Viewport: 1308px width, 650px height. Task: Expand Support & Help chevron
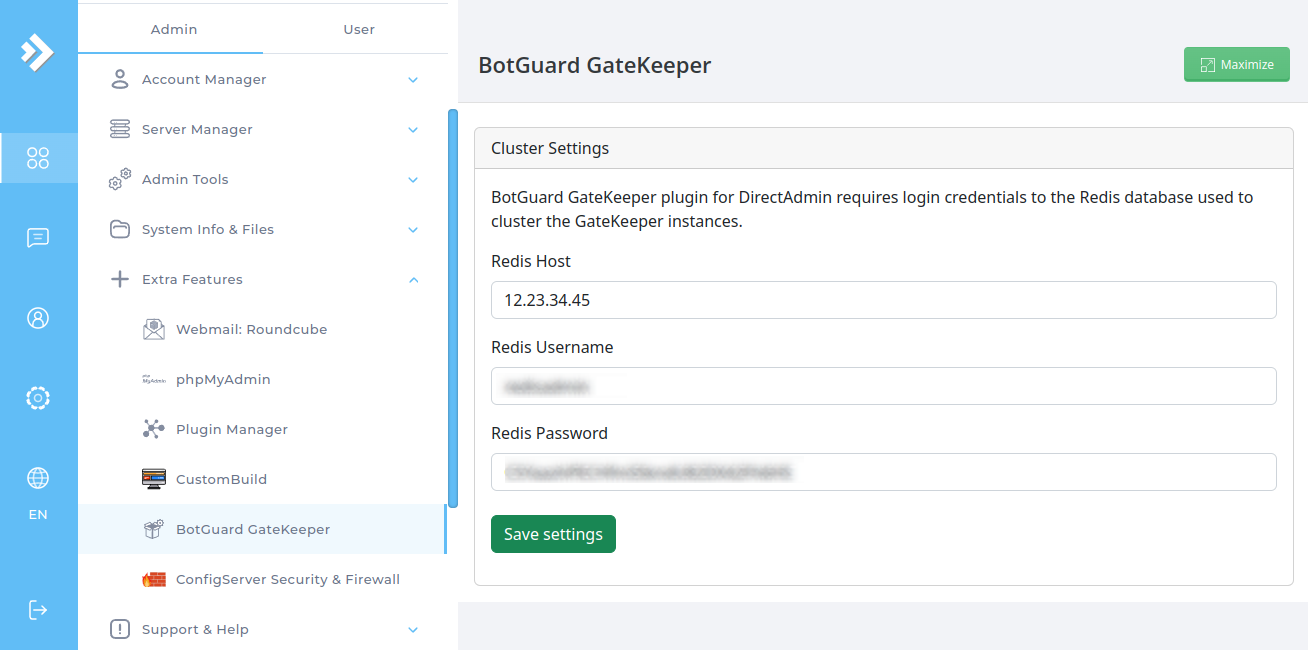(x=413, y=629)
